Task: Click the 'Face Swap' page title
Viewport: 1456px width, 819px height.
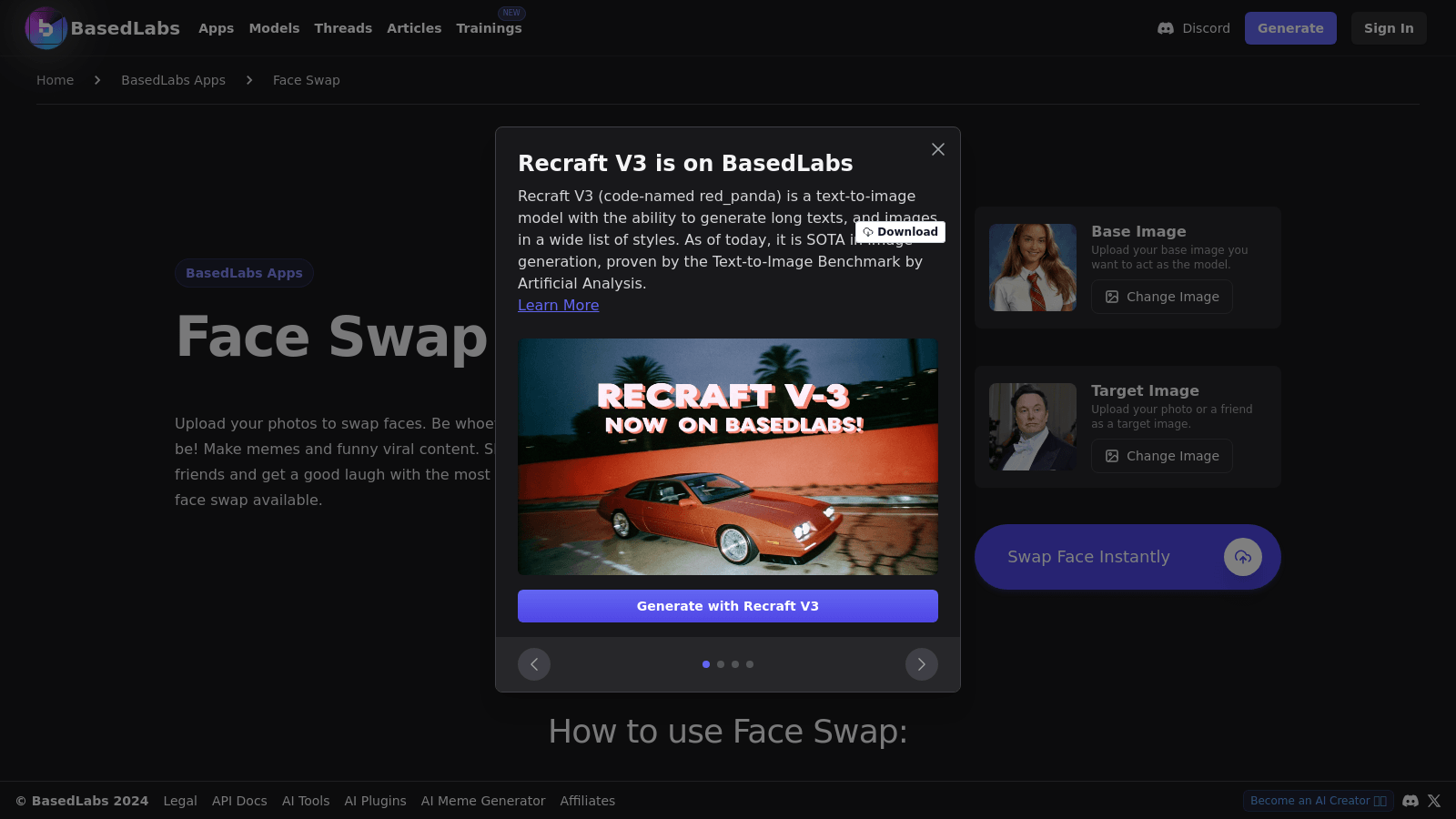Action: click(332, 337)
